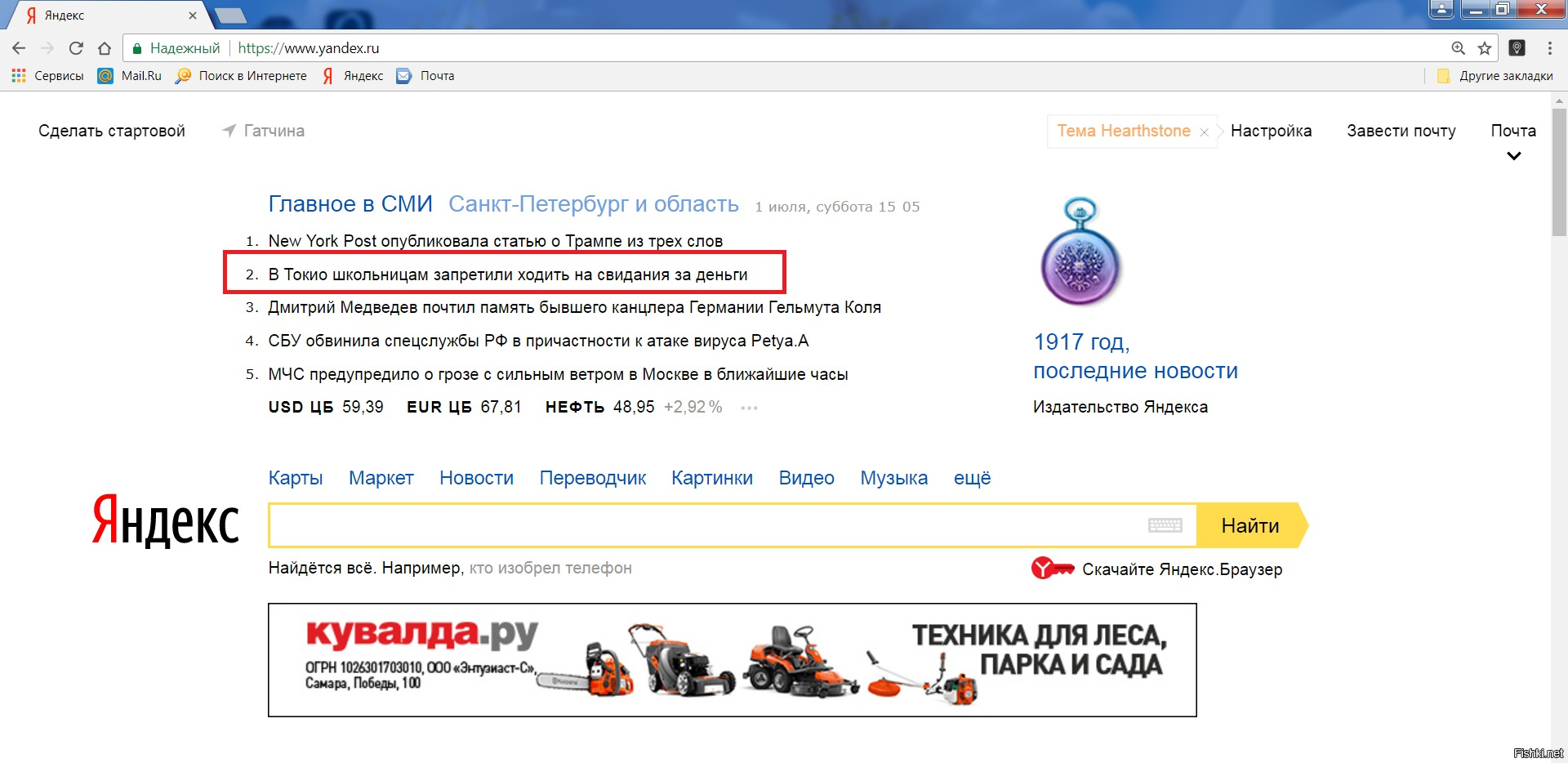Screen dimensions: 1568x763
Task: Open the Tokyo schoolgirls news headline
Action: [507, 274]
